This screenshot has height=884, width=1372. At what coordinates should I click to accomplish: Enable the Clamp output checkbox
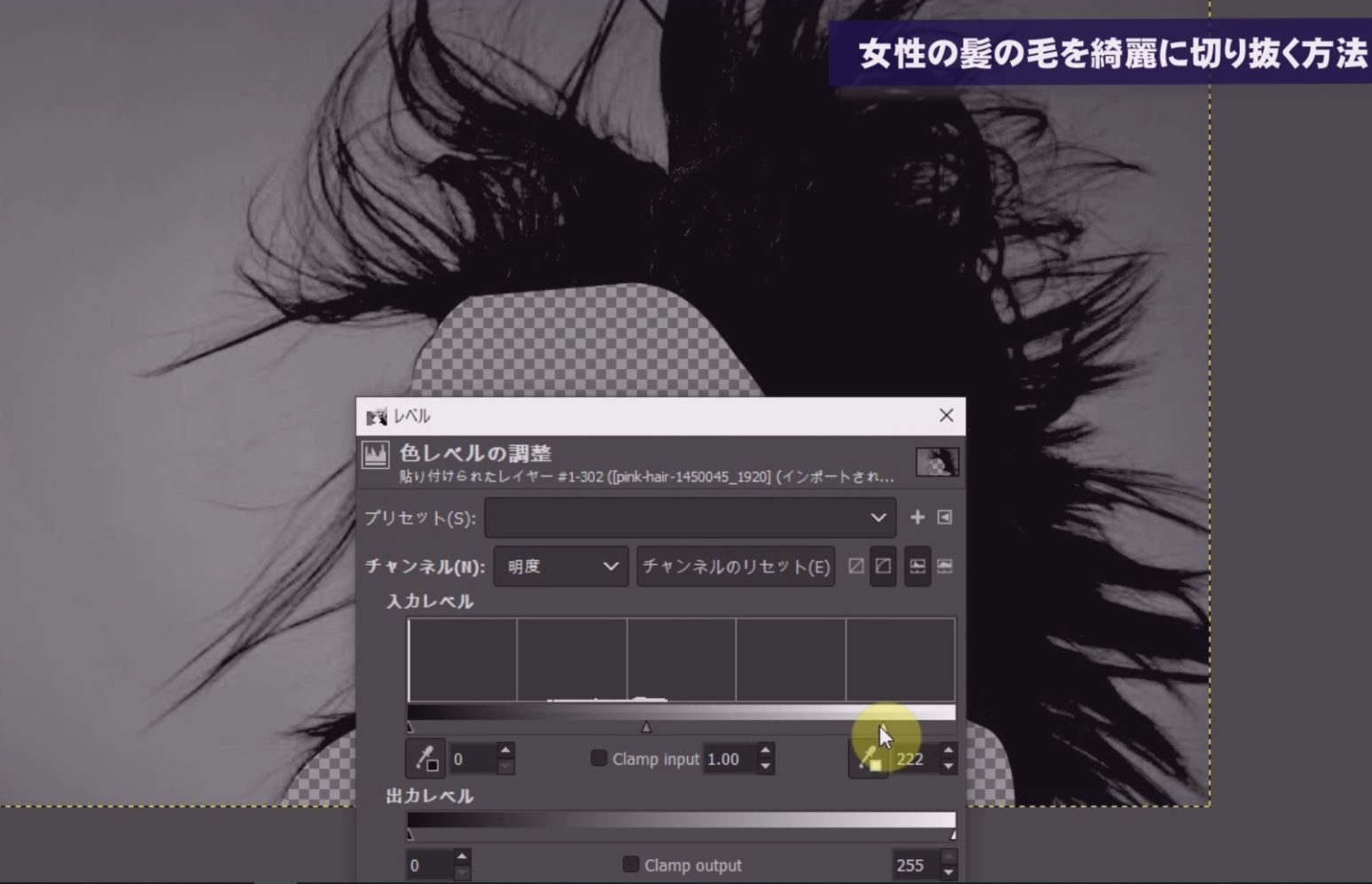pos(631,864)
